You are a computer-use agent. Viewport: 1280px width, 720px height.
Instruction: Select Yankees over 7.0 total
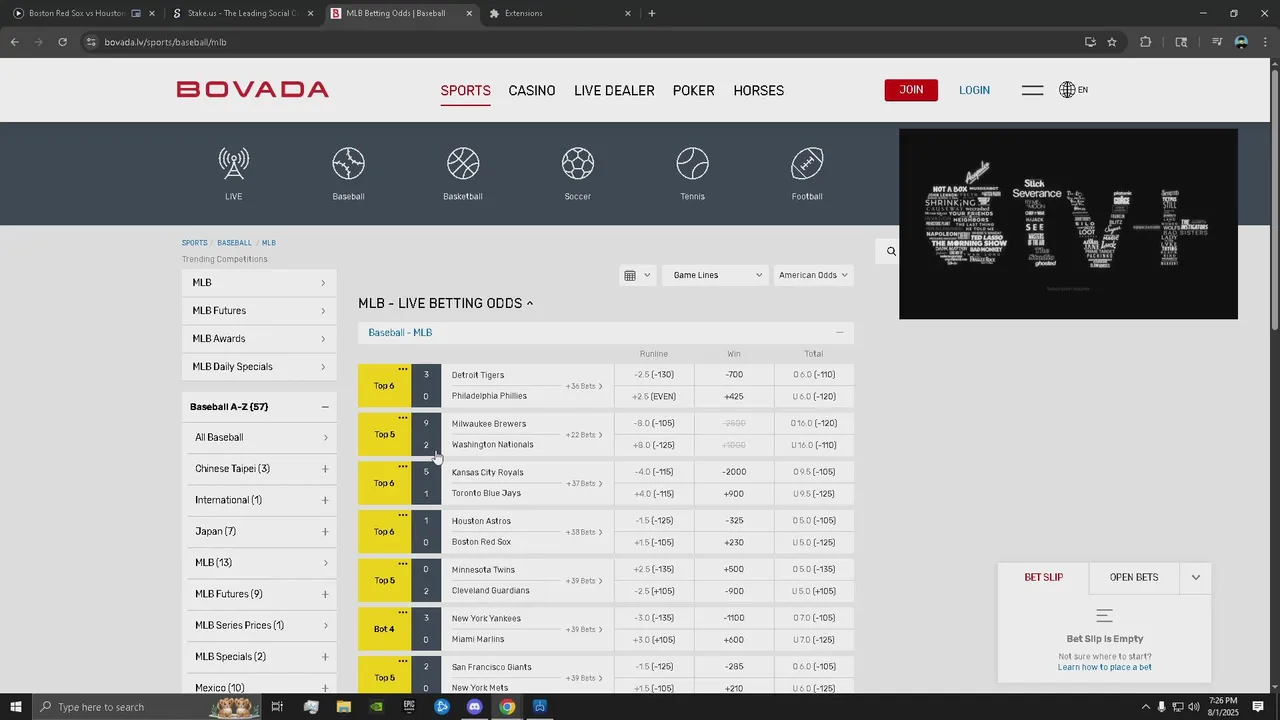pyautogui.click(x=814, y=619)
